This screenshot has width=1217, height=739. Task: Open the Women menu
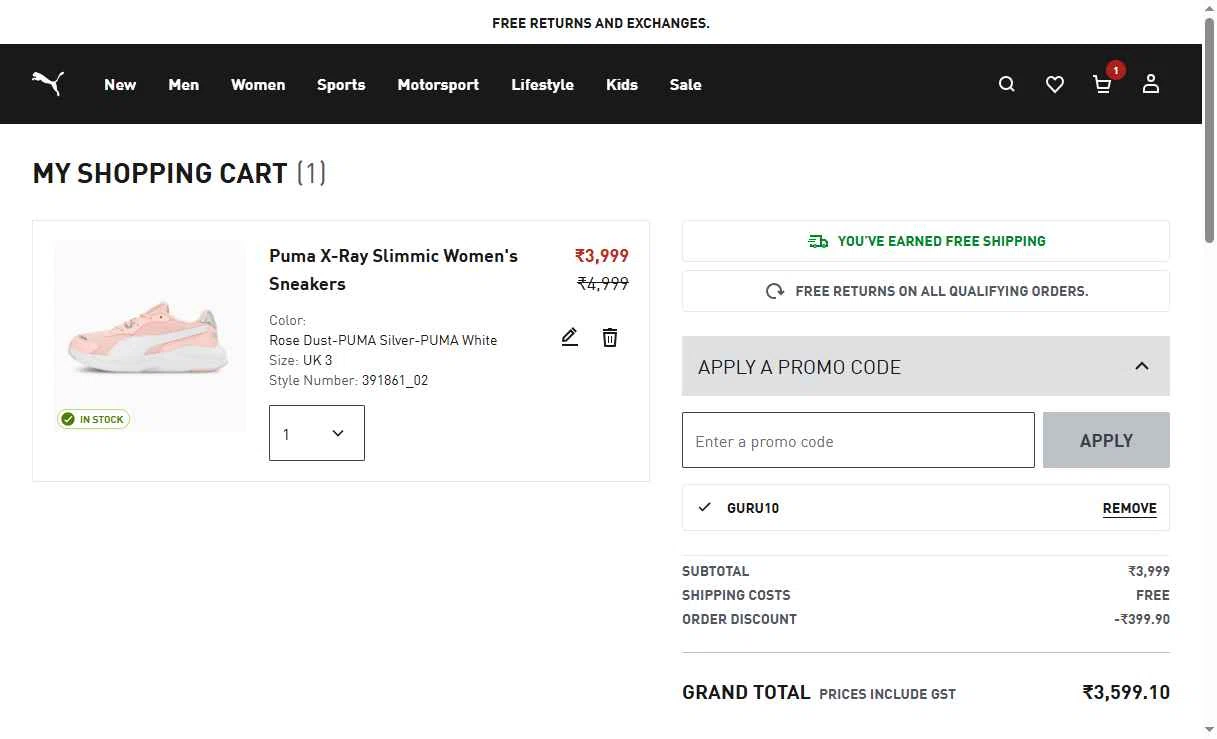(258, 85)
